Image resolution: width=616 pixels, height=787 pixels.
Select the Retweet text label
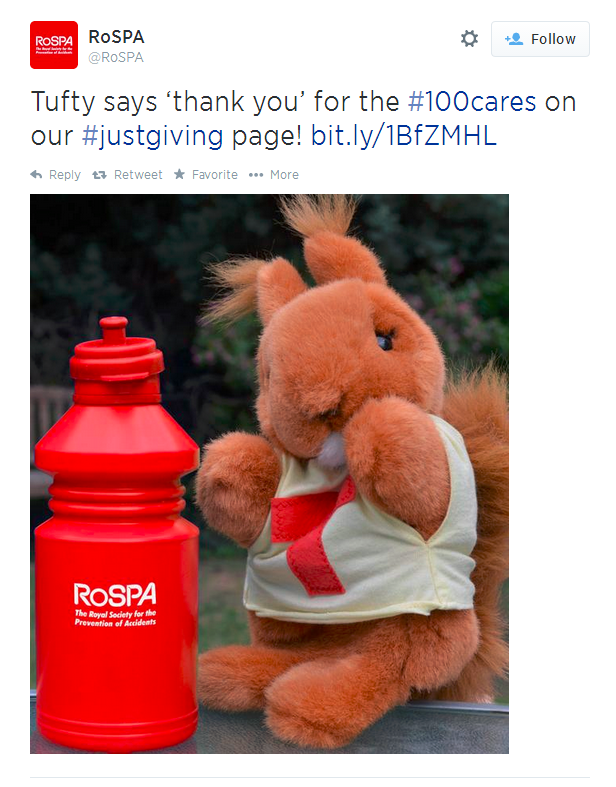(138, 175)
